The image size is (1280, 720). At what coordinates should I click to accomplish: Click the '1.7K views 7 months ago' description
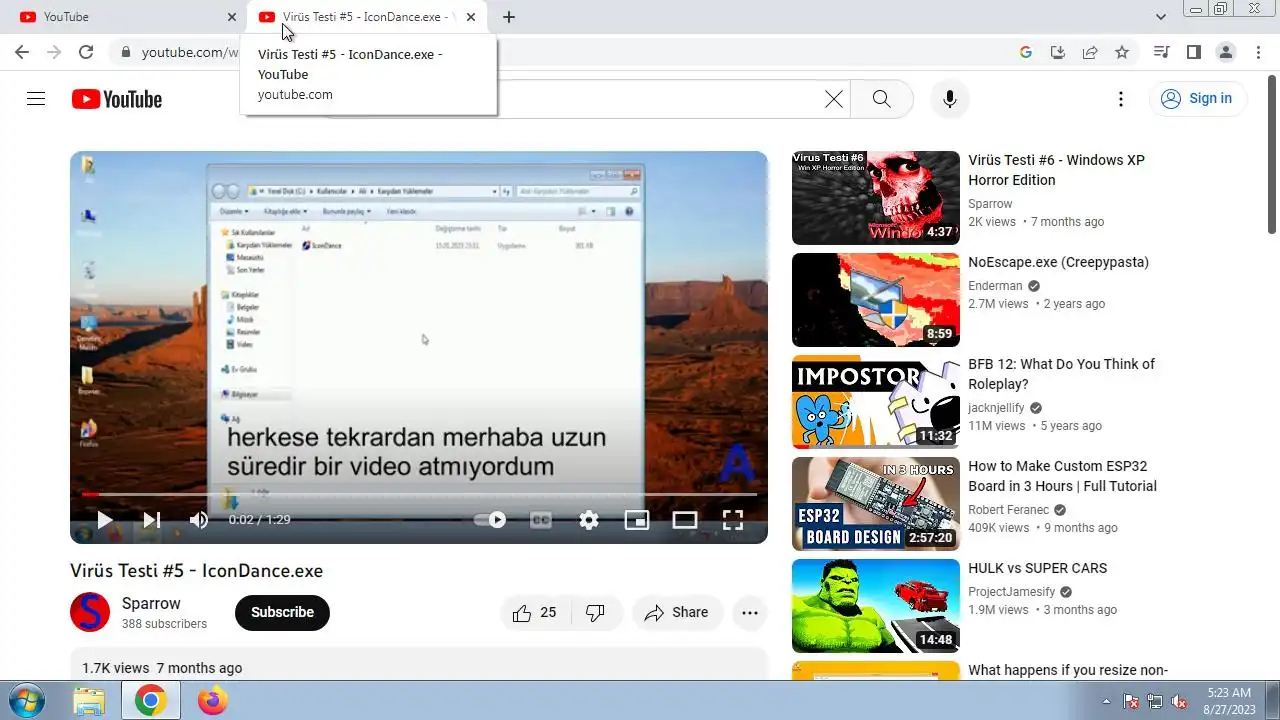coord(162,668)
